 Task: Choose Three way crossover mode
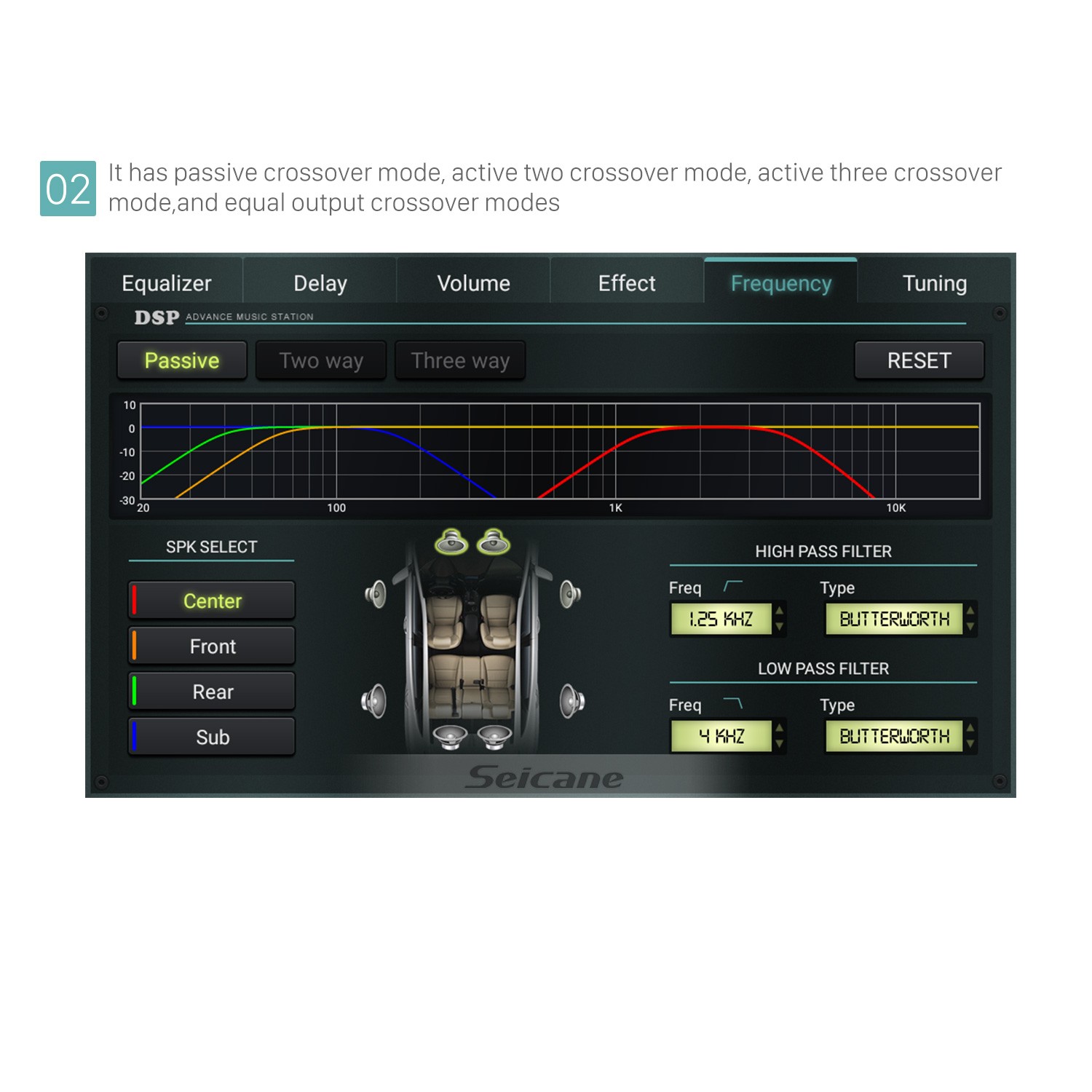[460, 360]
